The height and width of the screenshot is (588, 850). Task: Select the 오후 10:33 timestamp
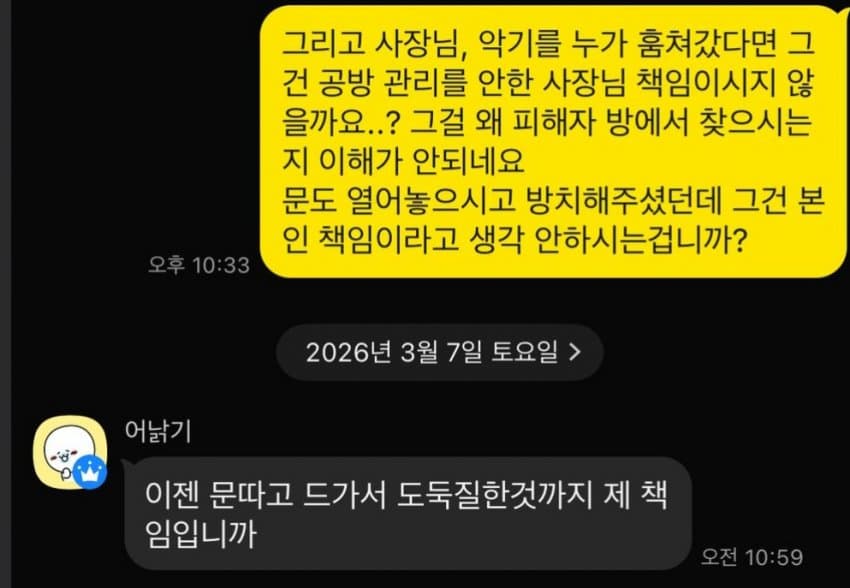coord(199,264)
